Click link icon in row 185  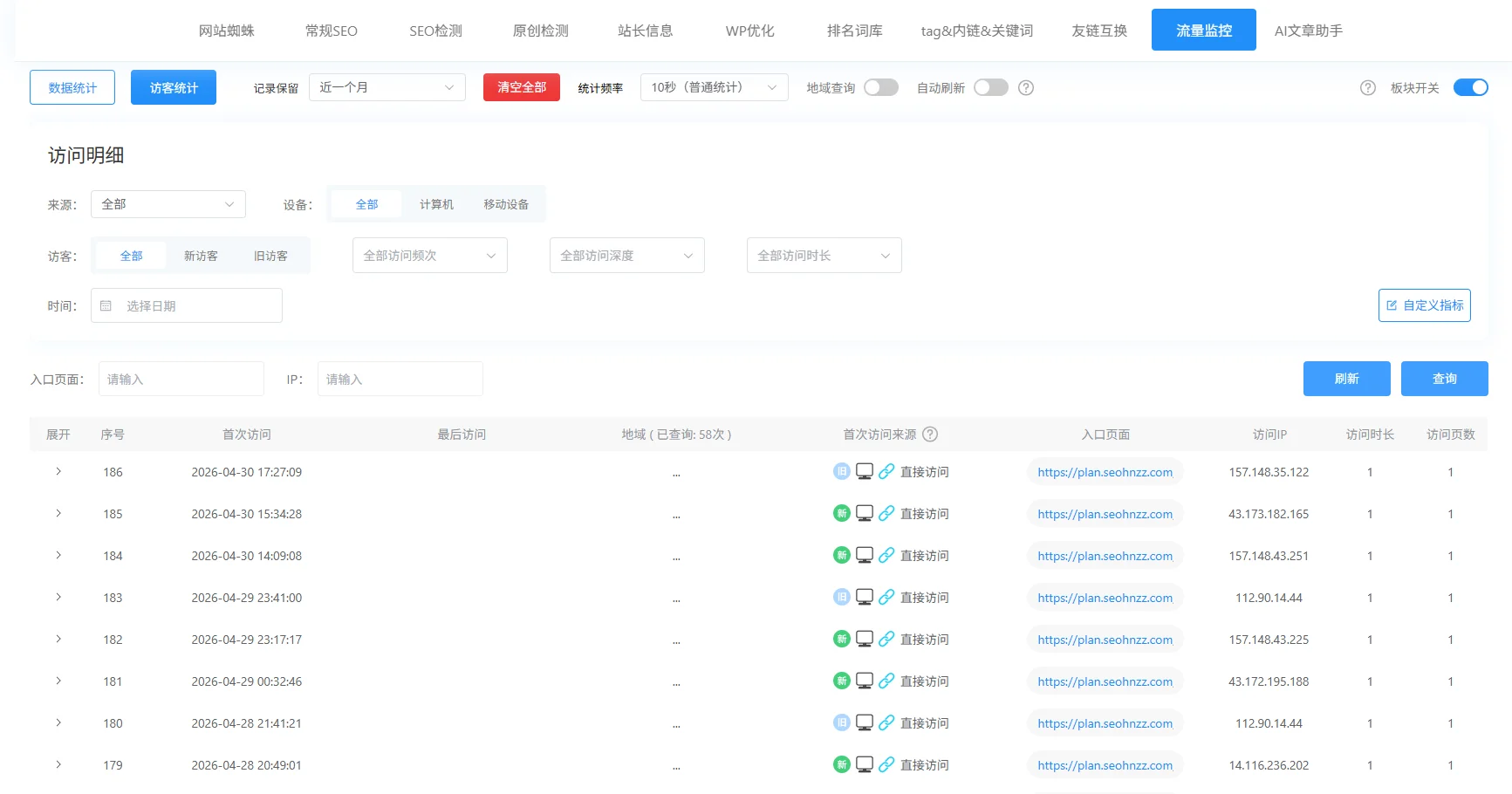click(886, 513)
